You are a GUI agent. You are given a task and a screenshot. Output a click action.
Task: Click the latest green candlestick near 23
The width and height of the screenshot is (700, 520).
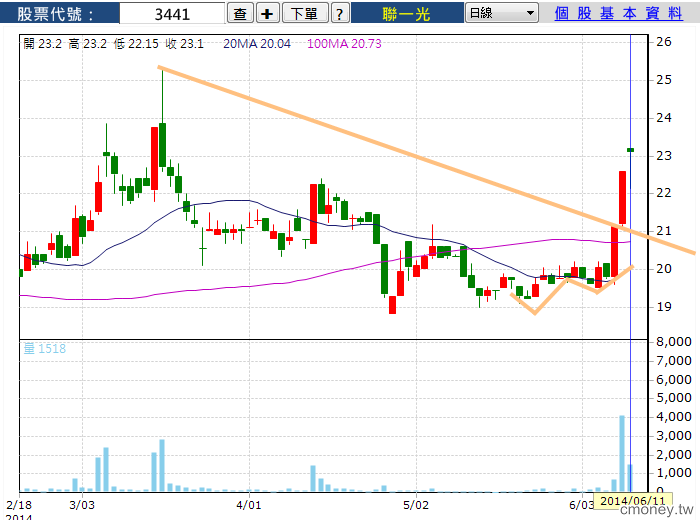630,150
